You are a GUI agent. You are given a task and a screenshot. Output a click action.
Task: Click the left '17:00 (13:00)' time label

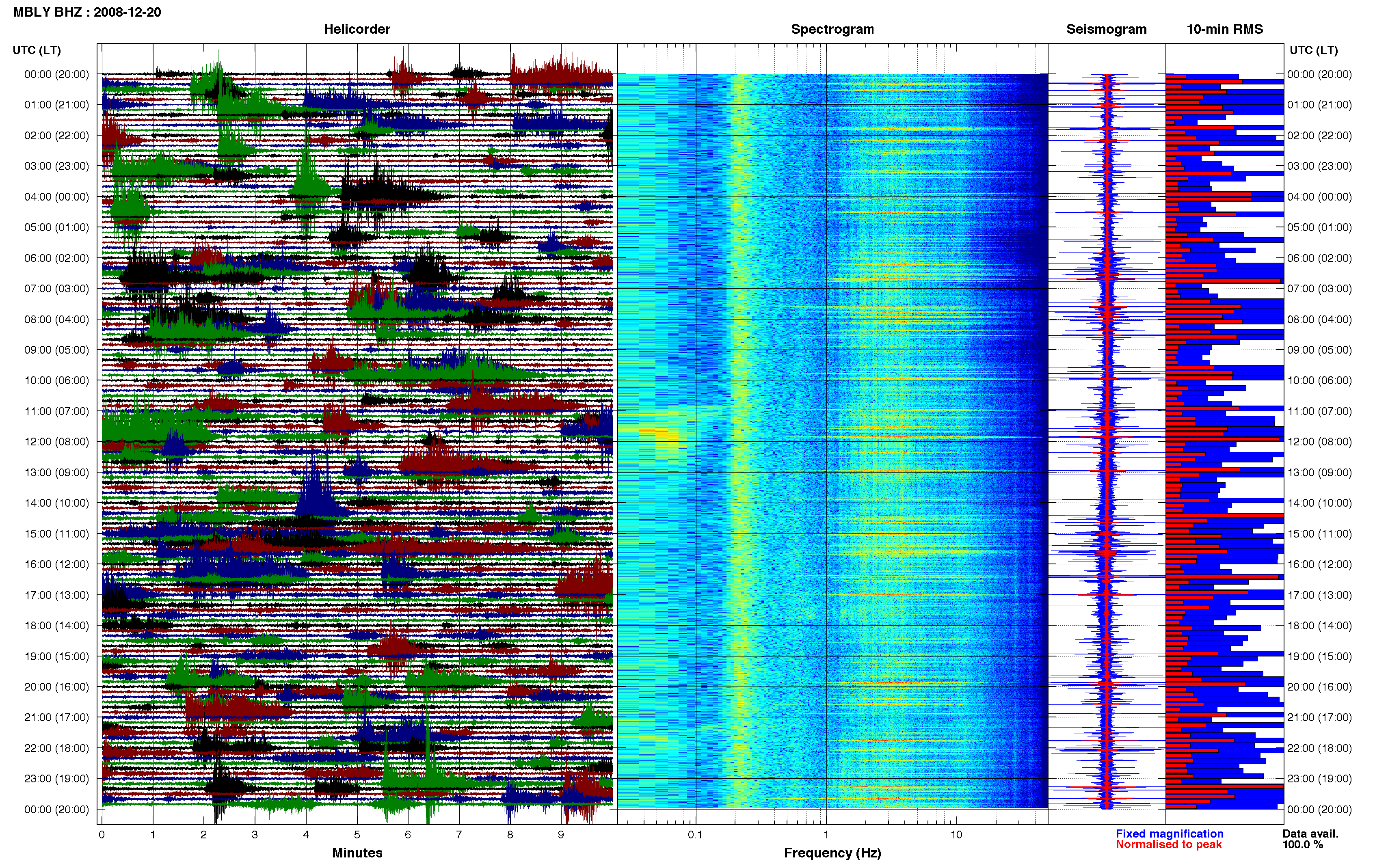click(x=56, y=595)
